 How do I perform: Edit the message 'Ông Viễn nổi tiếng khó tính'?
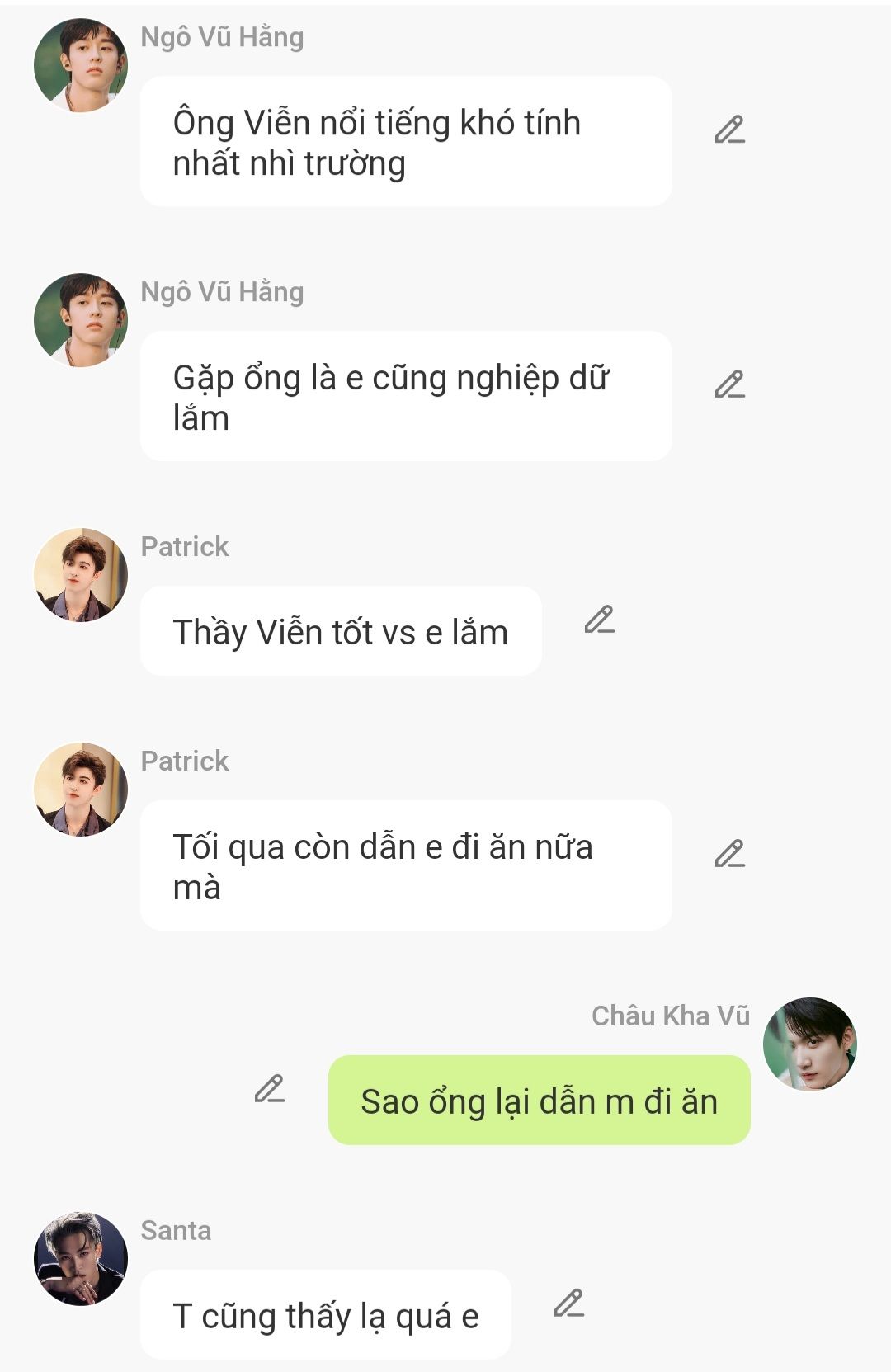click(730, 130)
